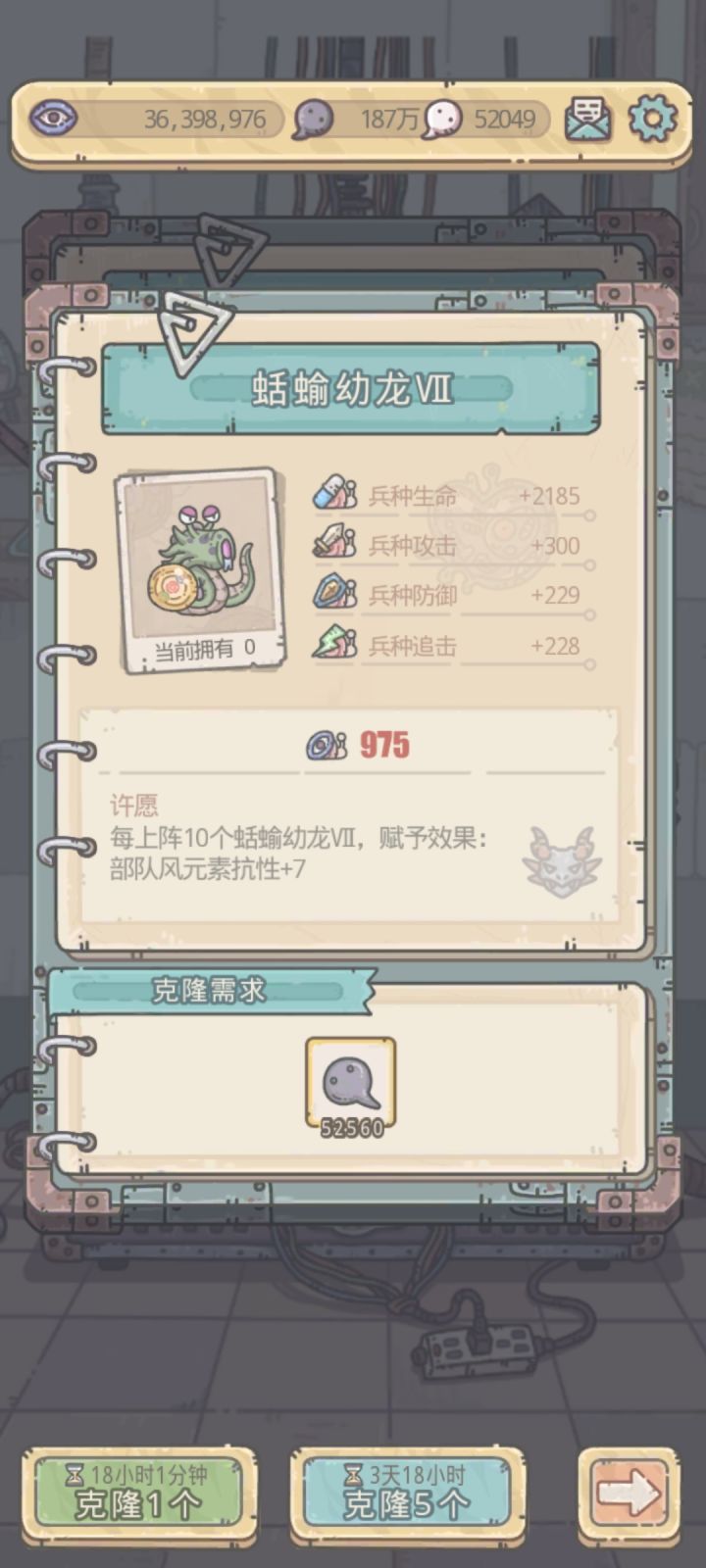Tap the snail power icon beside 975
The image size is (706, 1568).
tap(327, 746)
